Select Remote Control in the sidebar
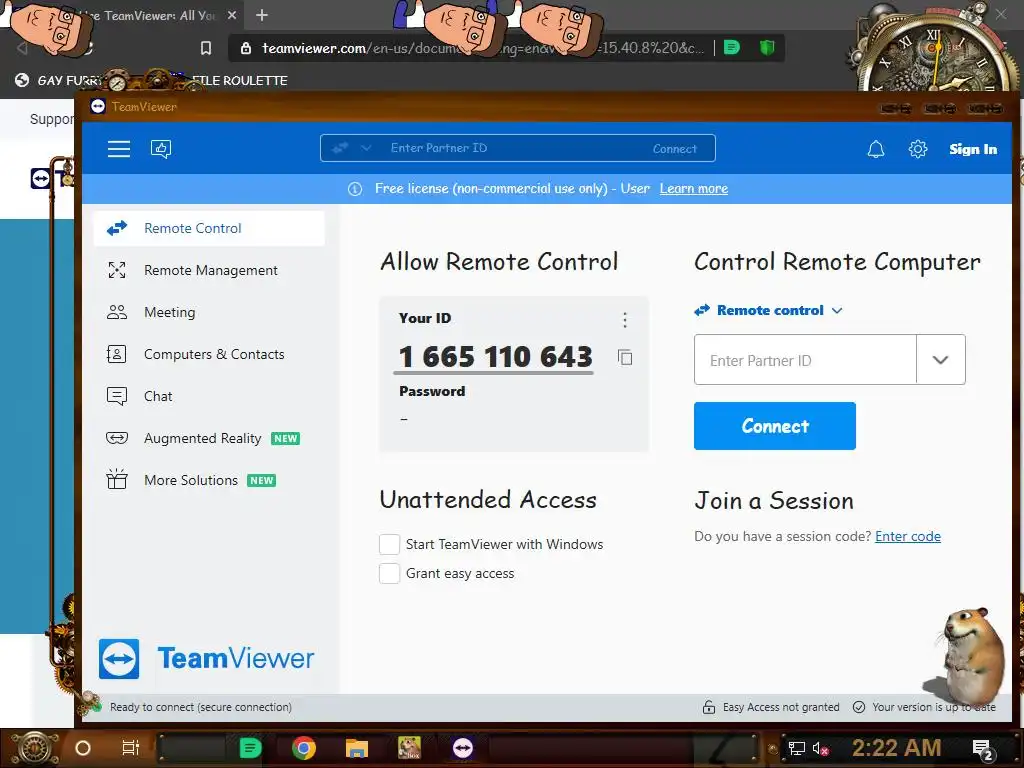Viewport: 1024px width, 768px height. pos(209,229)
